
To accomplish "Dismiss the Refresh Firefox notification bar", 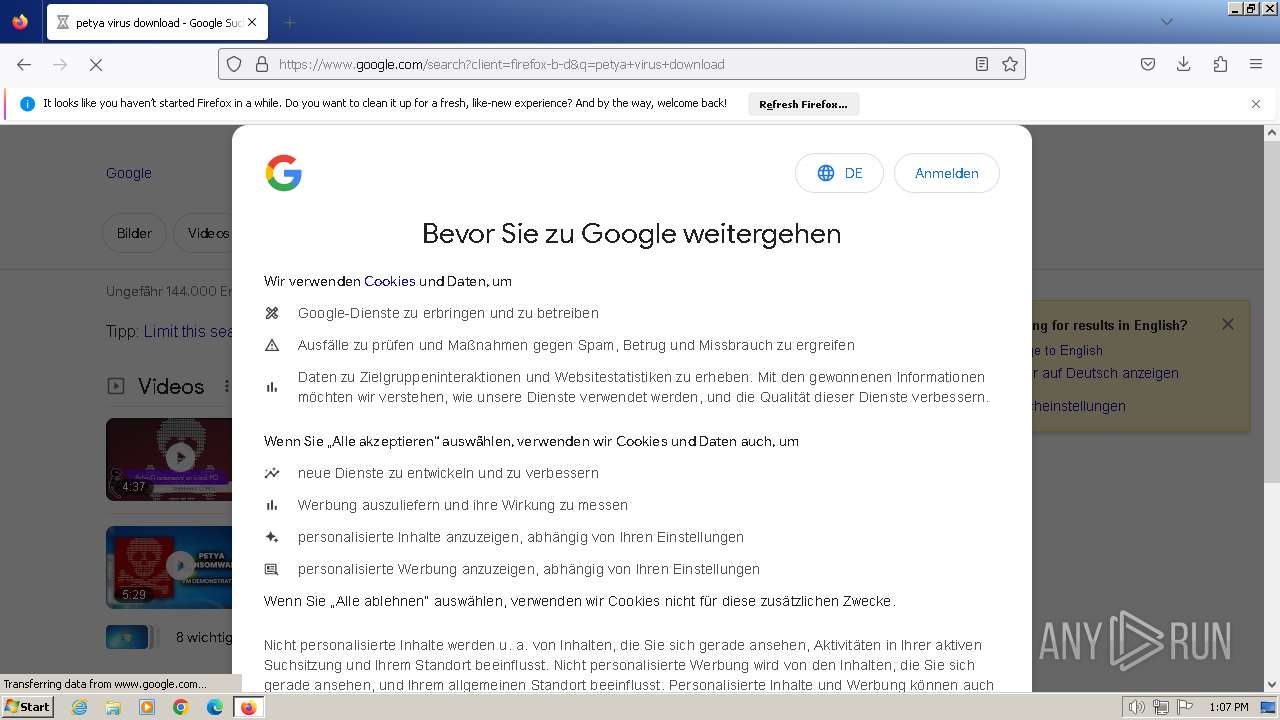I will [x=1256, y=103].
